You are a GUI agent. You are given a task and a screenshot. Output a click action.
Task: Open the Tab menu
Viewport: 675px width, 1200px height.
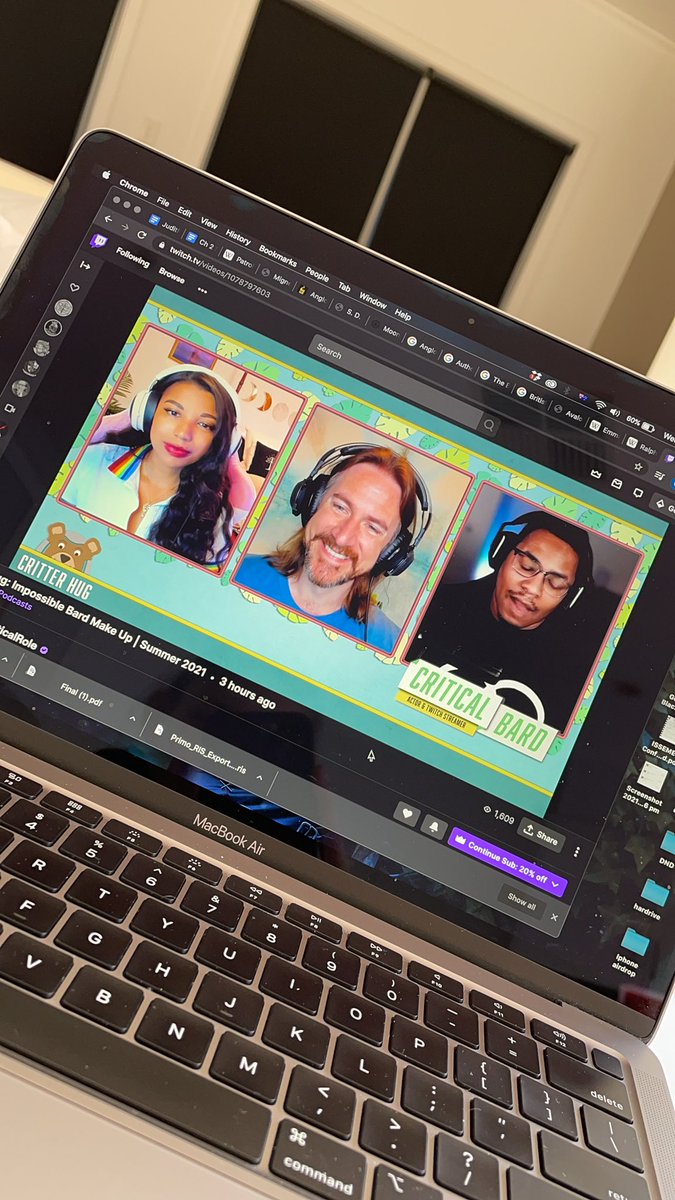[x=344, y=286]
